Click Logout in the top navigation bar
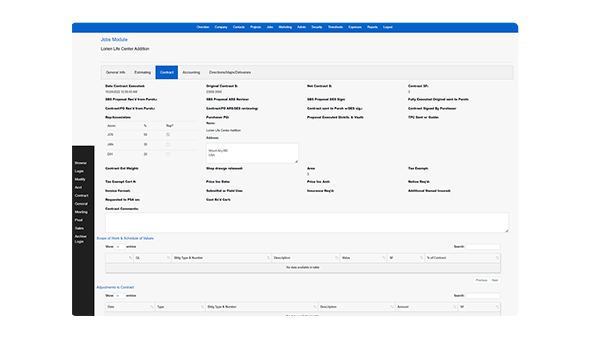Image resolution: width=590 pixels, height=360 pixels. 388,27
